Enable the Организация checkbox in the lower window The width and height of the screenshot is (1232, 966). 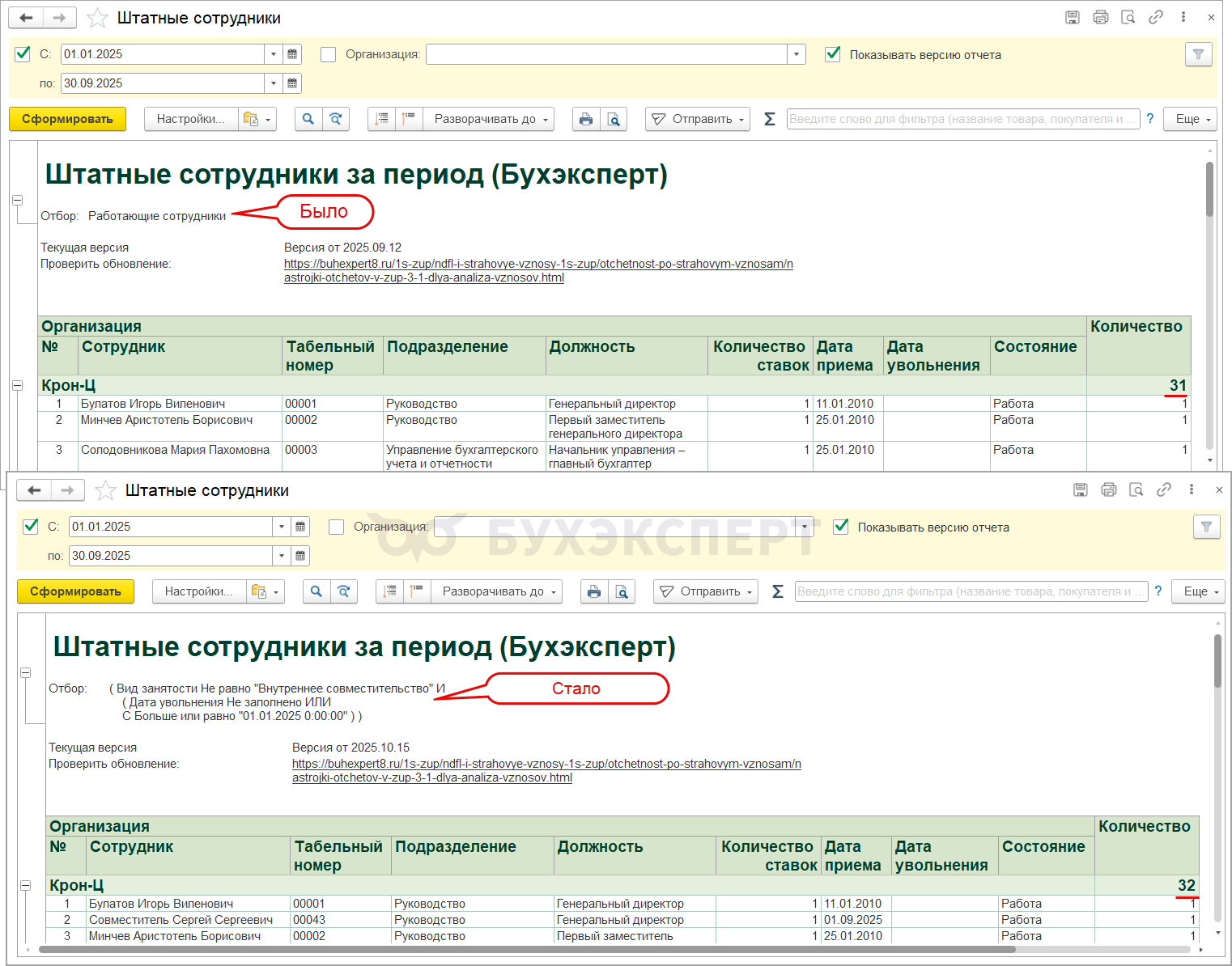(x=337, y=527)
